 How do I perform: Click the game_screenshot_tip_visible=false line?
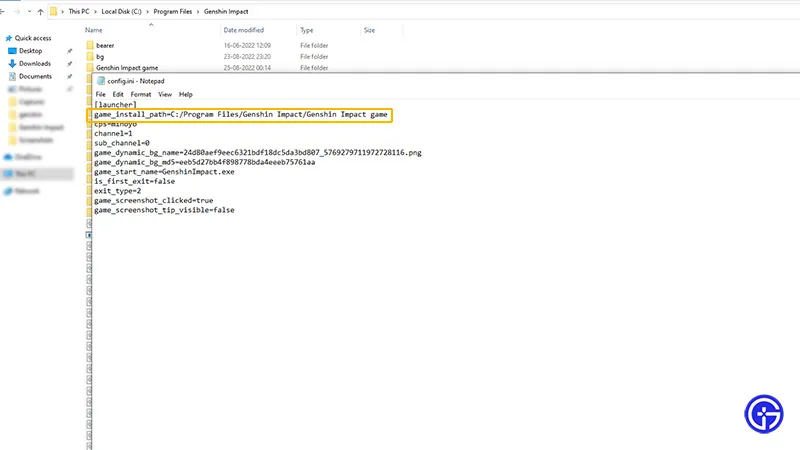164,210
